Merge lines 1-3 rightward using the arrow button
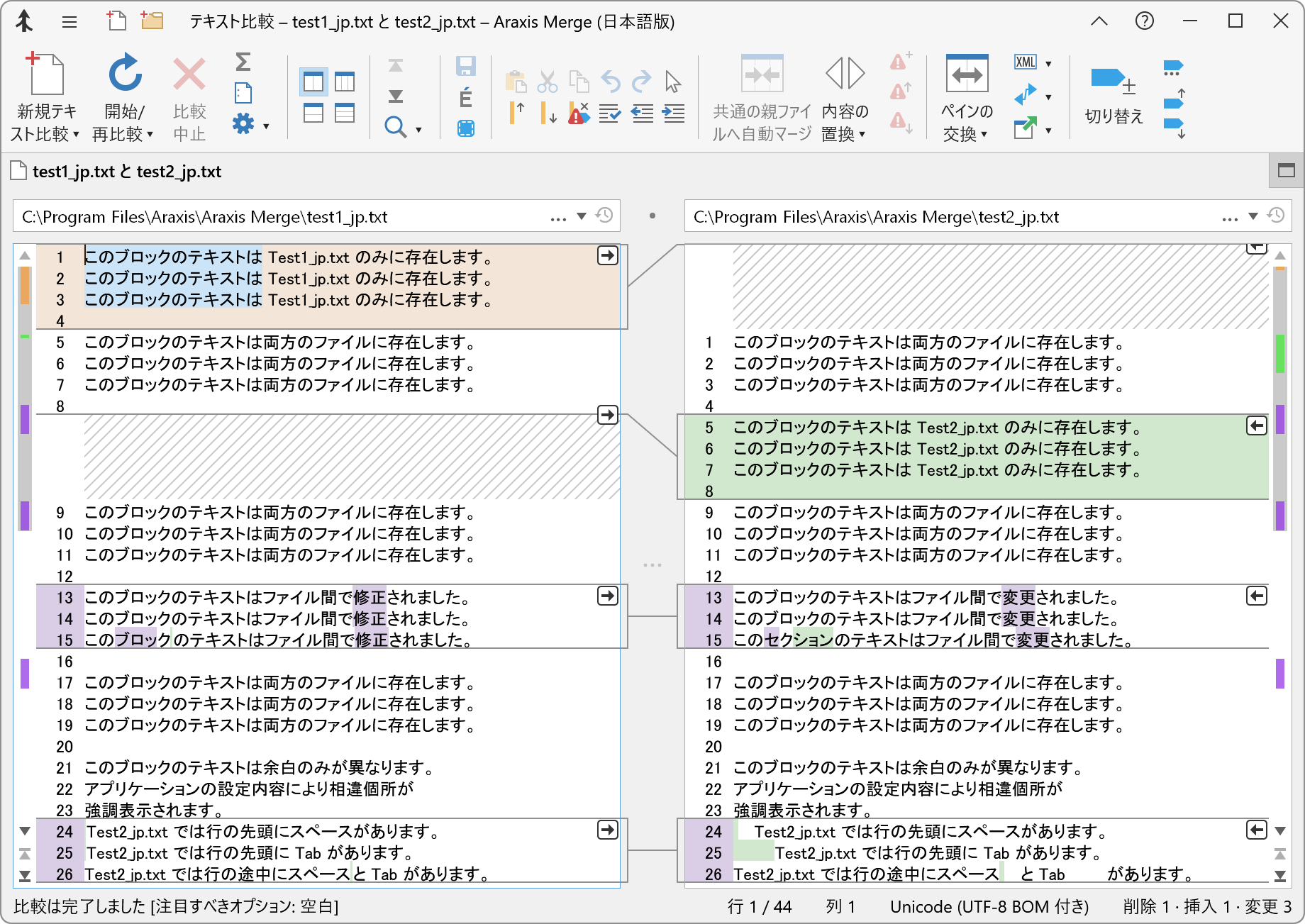1305x924 pixels. click(x=607, y=256)
